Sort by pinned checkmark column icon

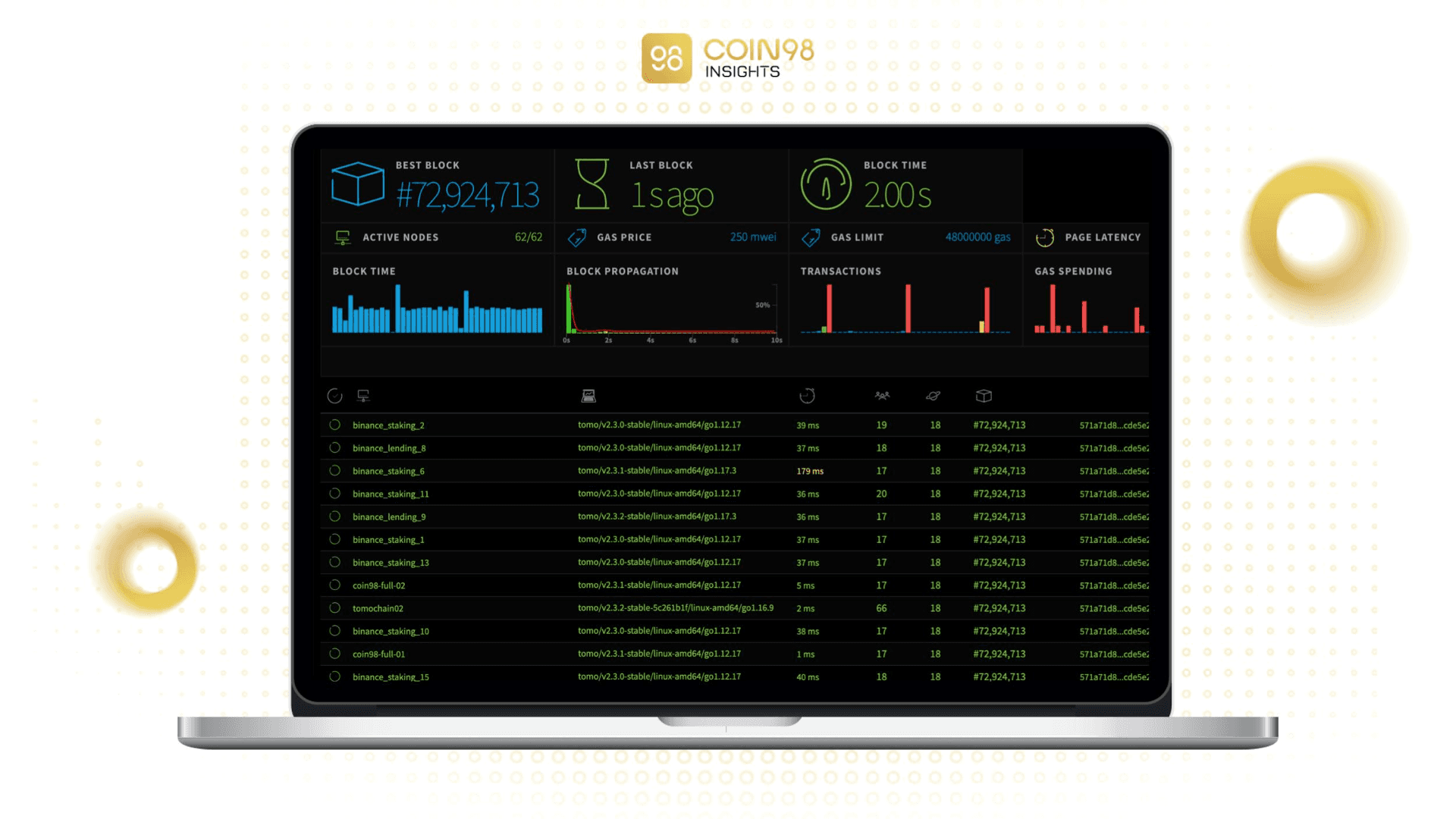pos(334,396)
